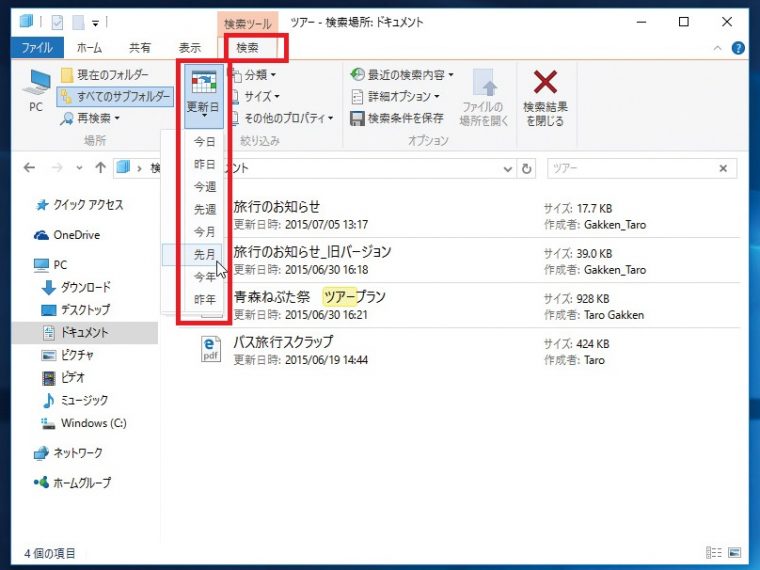The width and height of the screenshot is (760, 570).
Task: Choose 今年 from date menu
Action: tap(205, 277)
